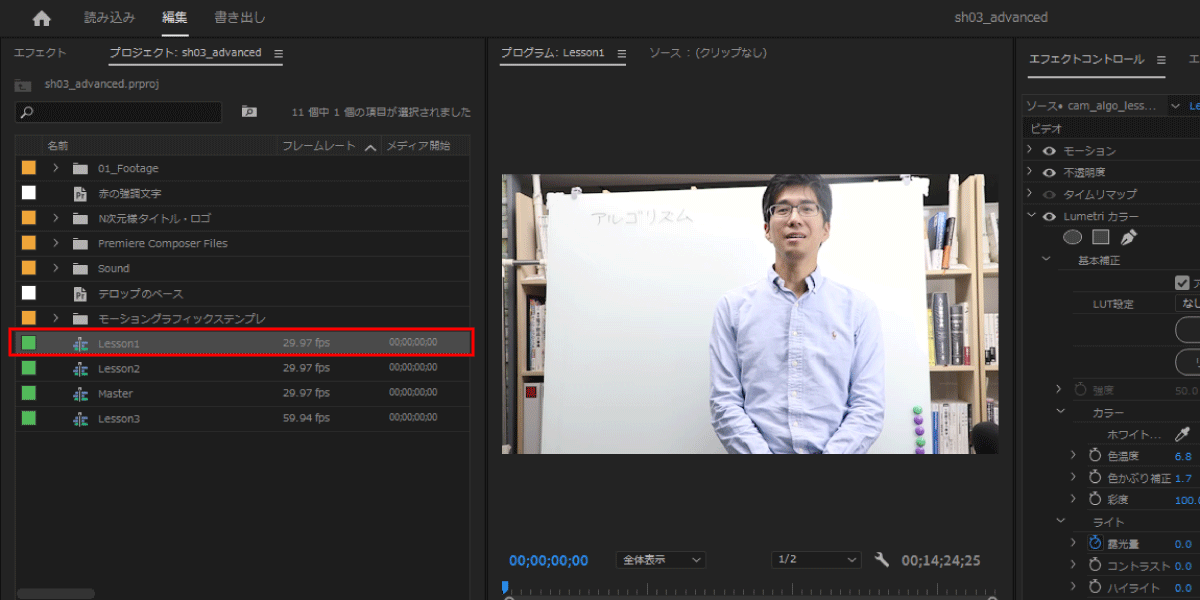The width and height of the screenshot is (1200, 600).
Task: Open the 全体表示 zoom level dropdown
Action: (x=661, y=560)
